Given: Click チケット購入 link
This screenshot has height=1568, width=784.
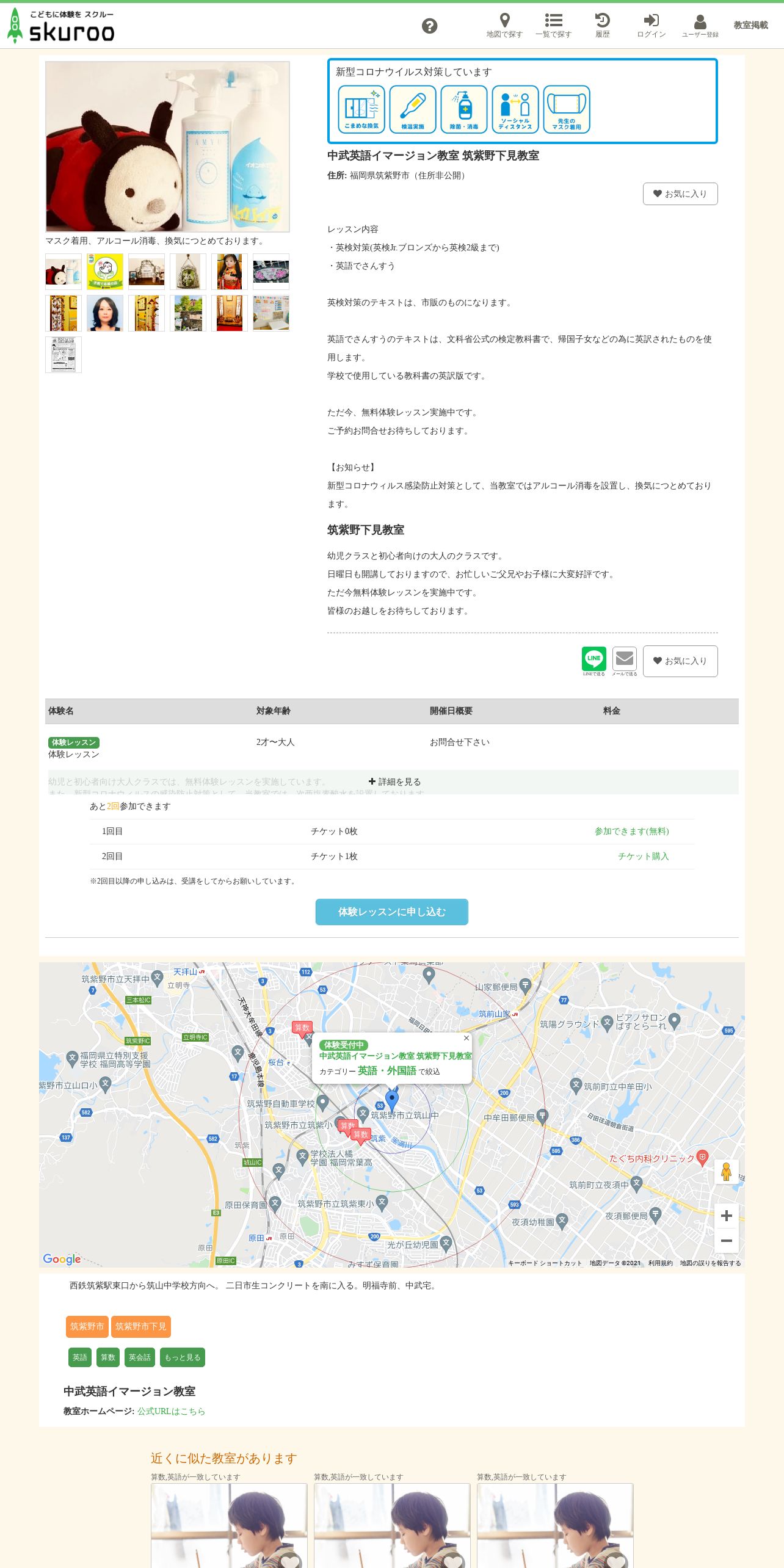Looking at the screenshot, I should 643,856.
